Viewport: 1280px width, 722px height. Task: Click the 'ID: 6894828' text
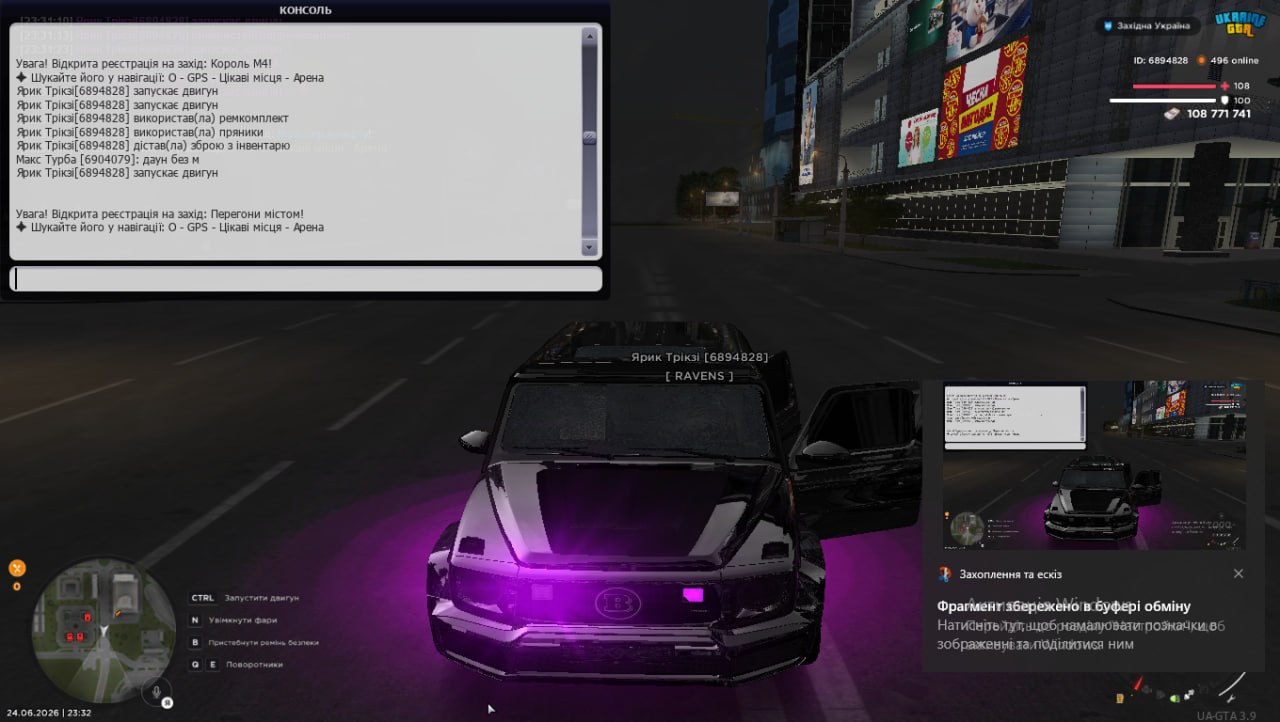tap(1160, 60)
